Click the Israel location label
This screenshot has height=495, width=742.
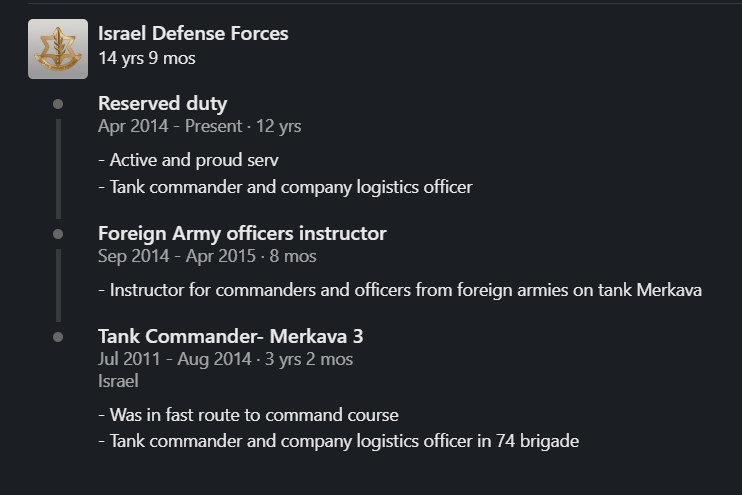coord(118,381)
